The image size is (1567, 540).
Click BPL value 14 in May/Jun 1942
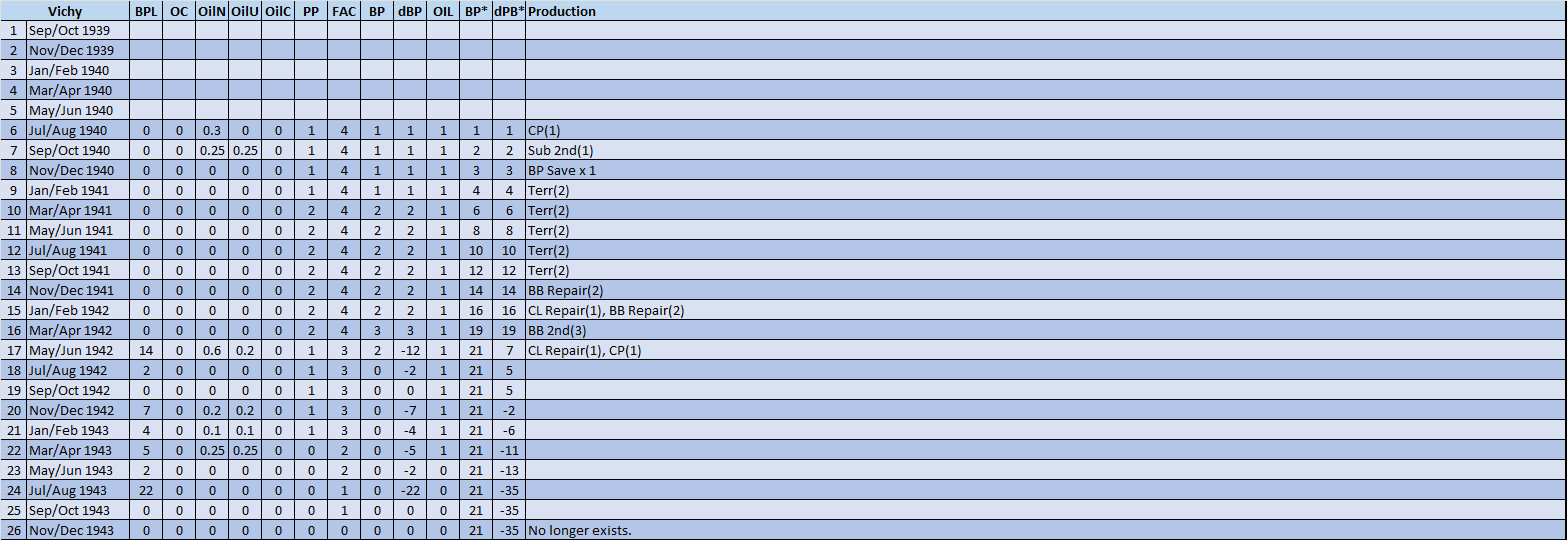(x=146, y=351)
